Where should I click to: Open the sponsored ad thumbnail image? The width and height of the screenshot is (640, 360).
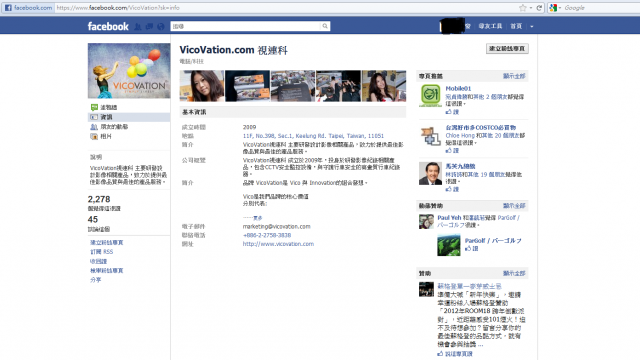click(426, 289)
